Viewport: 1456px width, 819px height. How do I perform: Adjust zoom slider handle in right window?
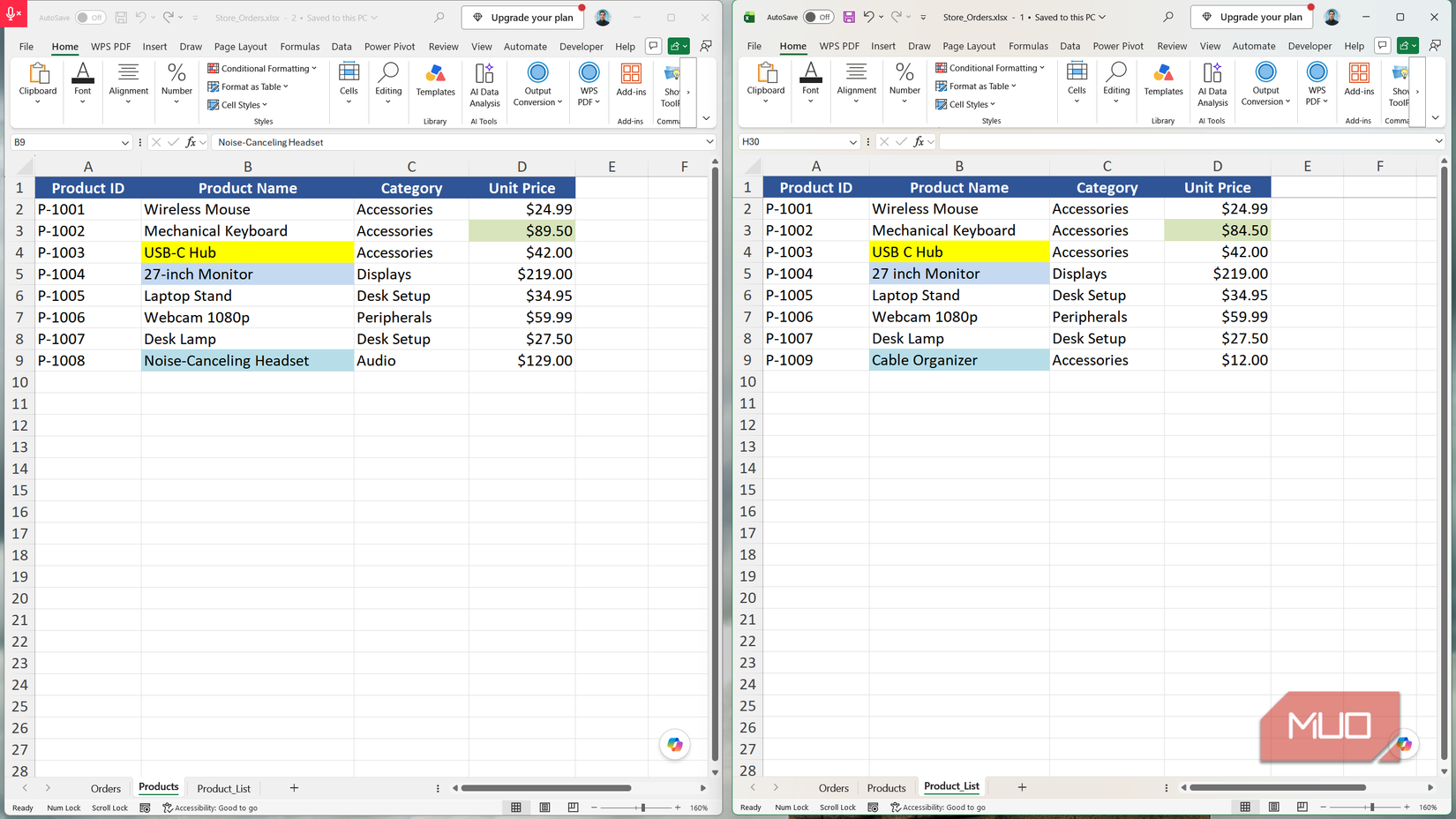(x=1372, y=807)
